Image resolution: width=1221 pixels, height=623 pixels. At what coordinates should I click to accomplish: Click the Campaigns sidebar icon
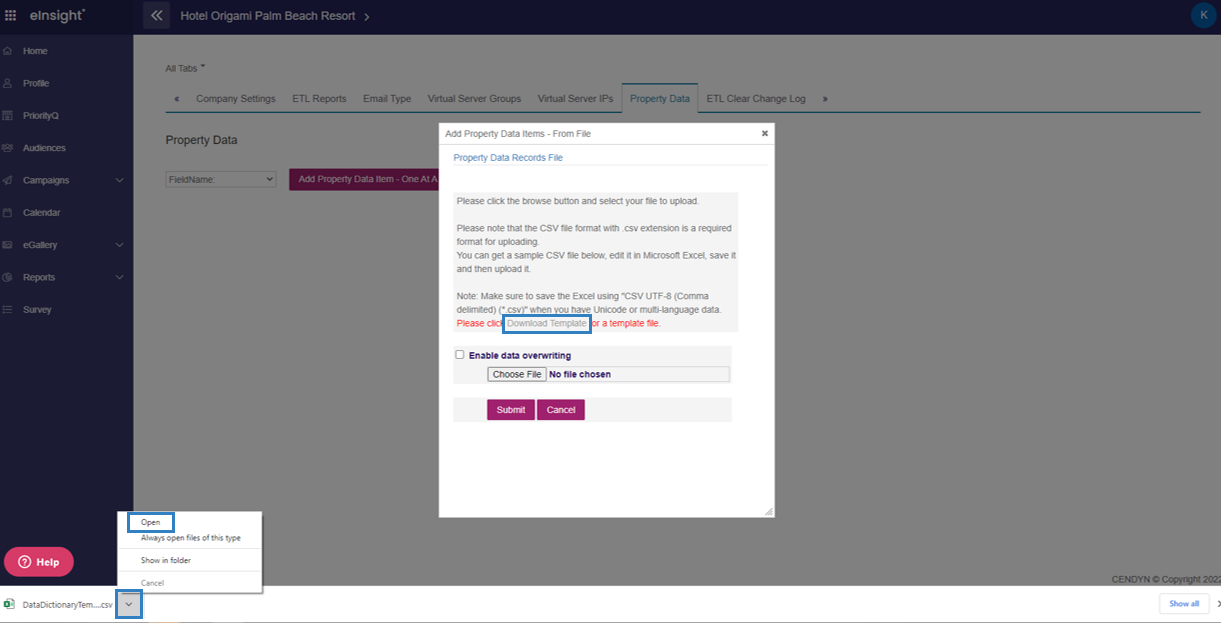click(x=8, y=180)
